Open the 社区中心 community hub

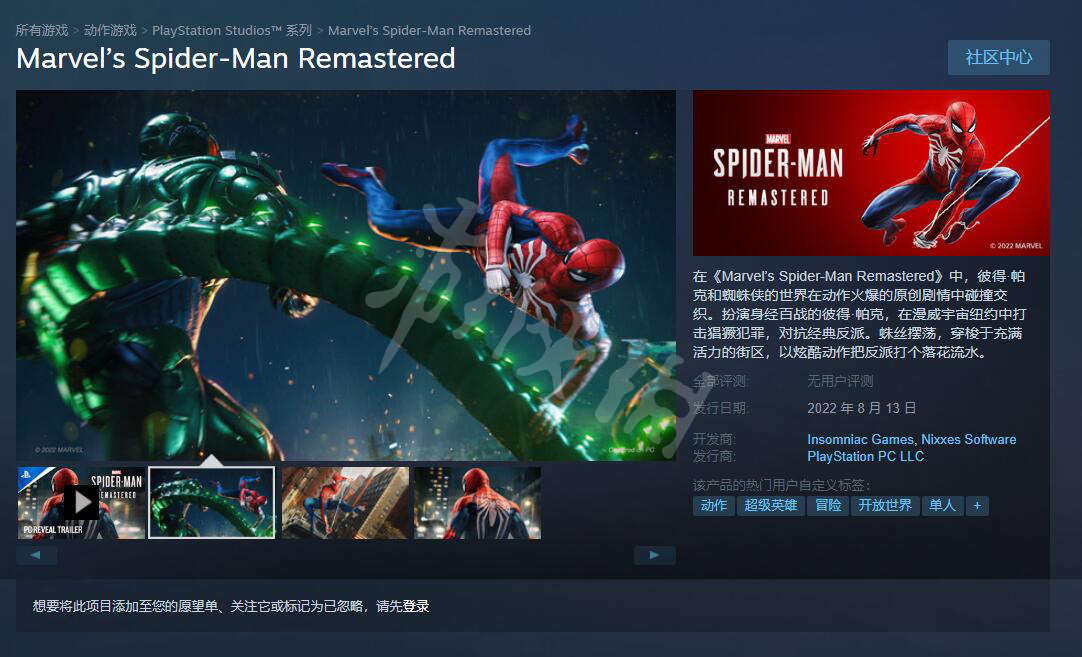pos(999,57)
